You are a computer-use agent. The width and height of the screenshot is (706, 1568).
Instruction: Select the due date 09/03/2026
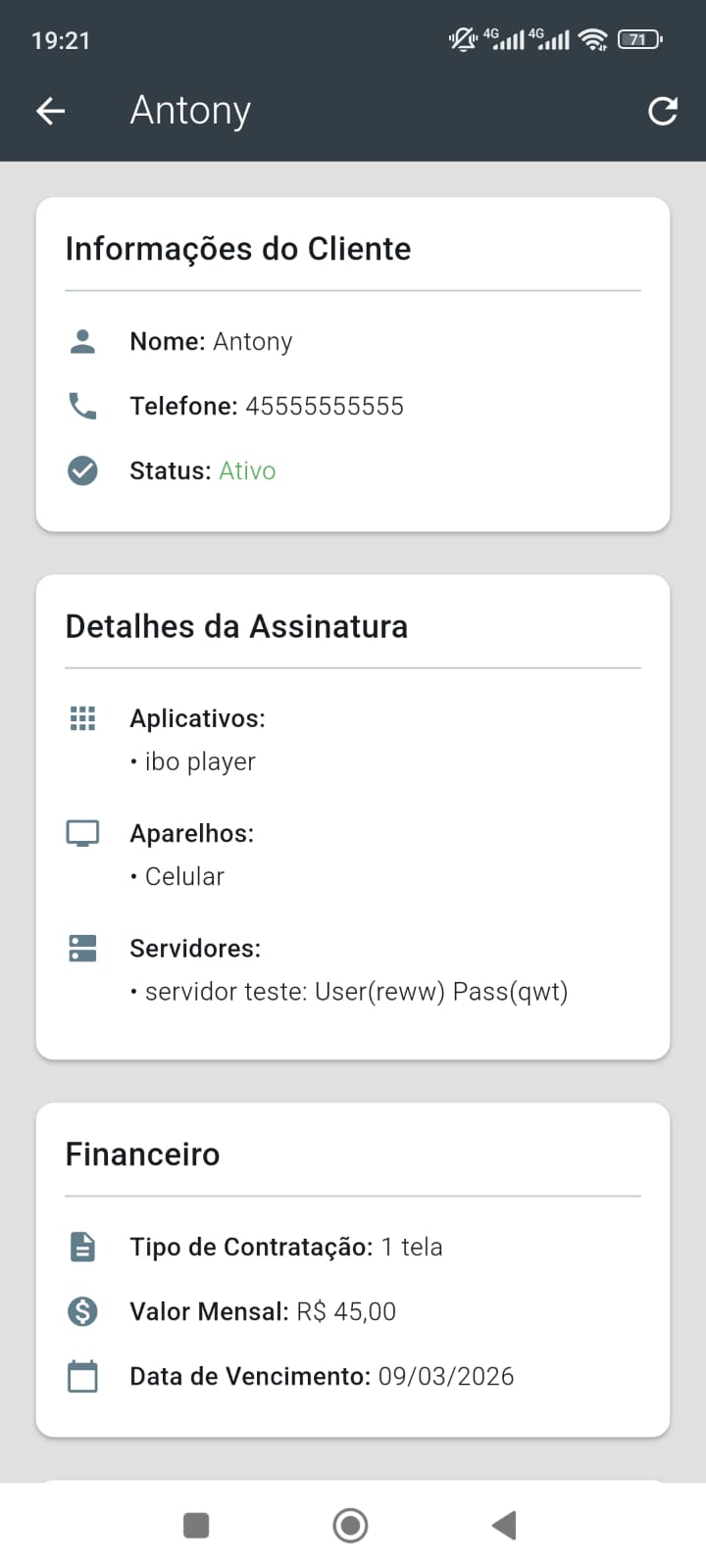pyautogui.click(x=446, y=1376)
